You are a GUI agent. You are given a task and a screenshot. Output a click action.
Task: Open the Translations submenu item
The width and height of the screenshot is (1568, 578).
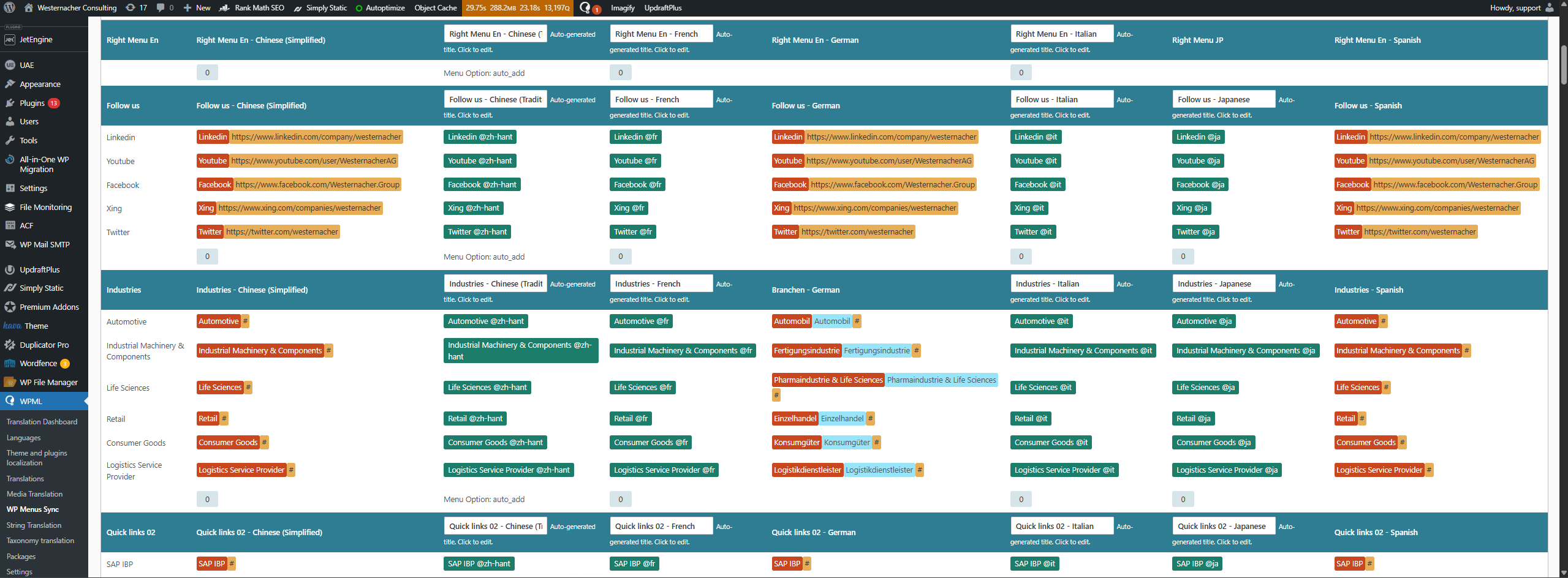point(25,479)
